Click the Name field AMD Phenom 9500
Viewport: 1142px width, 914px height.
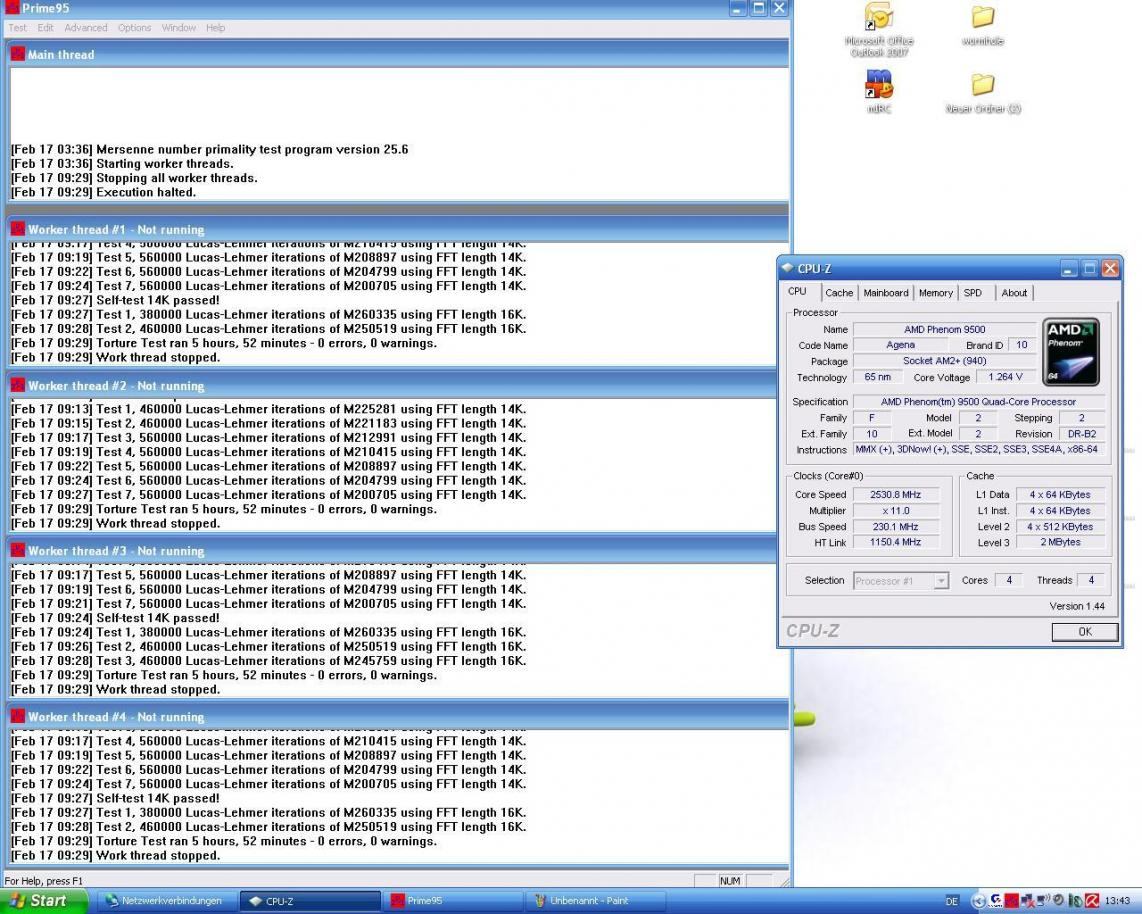944,329
